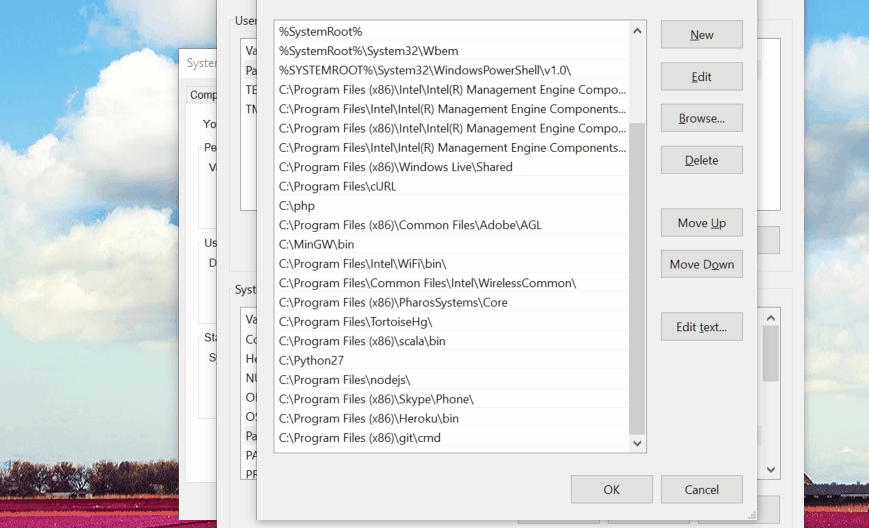Select the Intel\WiFi\bin\ path entry
Image resolution: width=869 pixels, height=528 pixels.
(452, 264)
